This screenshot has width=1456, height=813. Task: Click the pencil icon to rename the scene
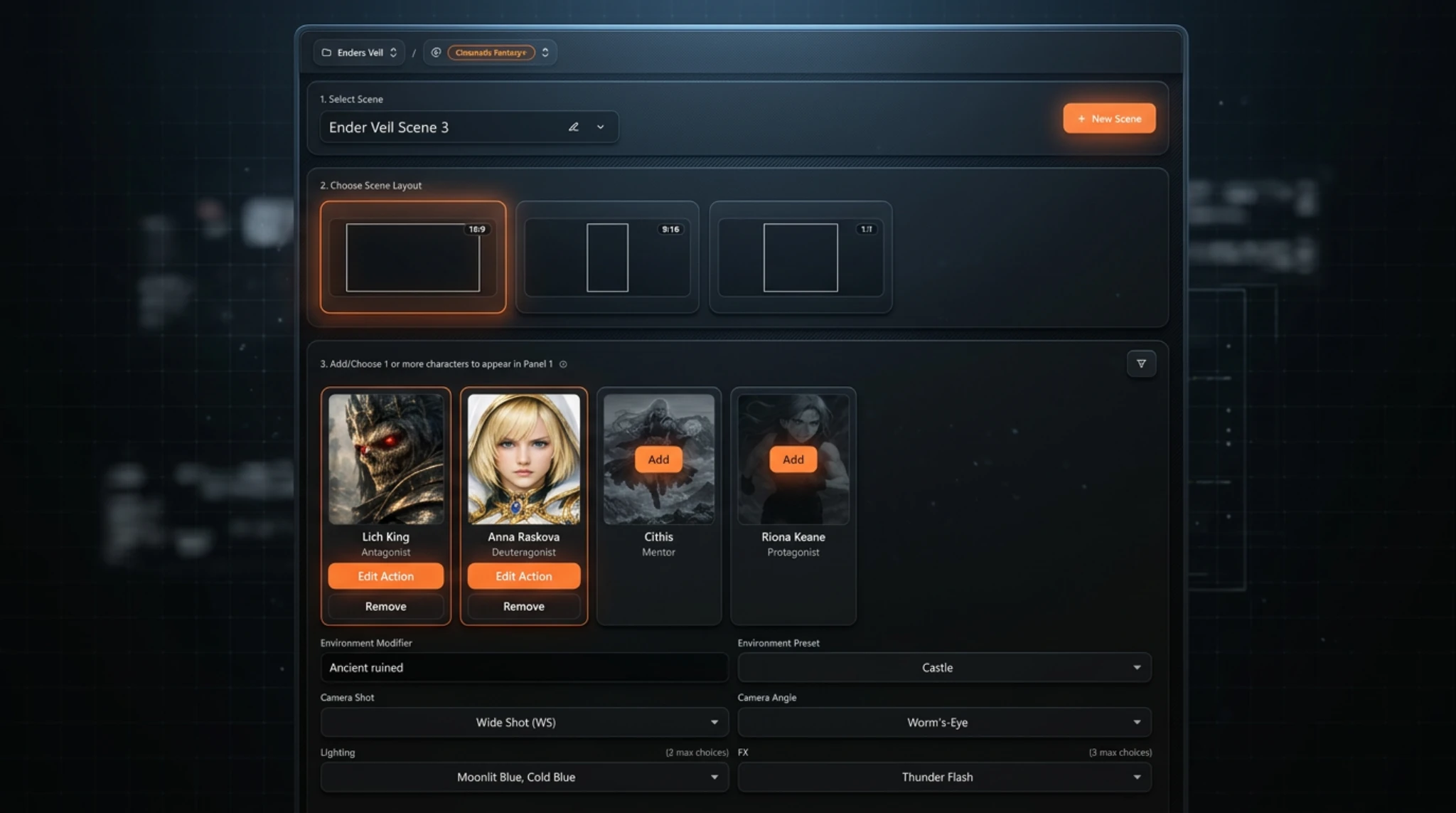(574, 127)
